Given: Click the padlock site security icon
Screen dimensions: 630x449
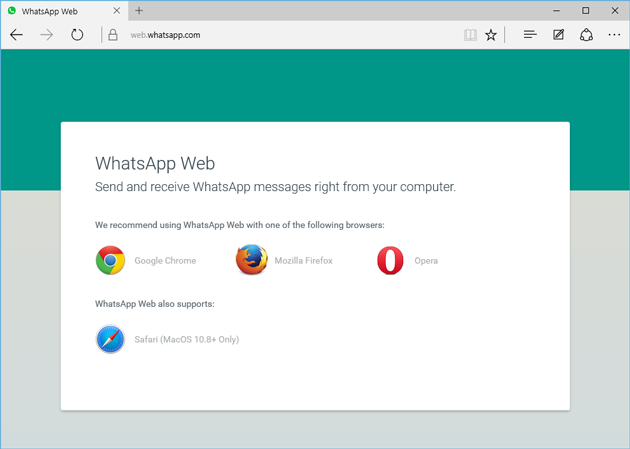Looking at the screenshot, I should pos(113,35).
